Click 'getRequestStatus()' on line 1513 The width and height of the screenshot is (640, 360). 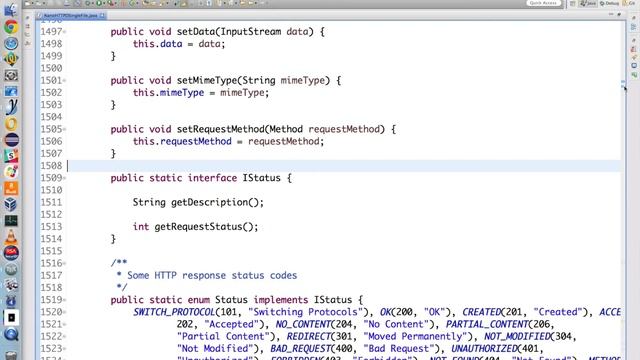point(204,227)
